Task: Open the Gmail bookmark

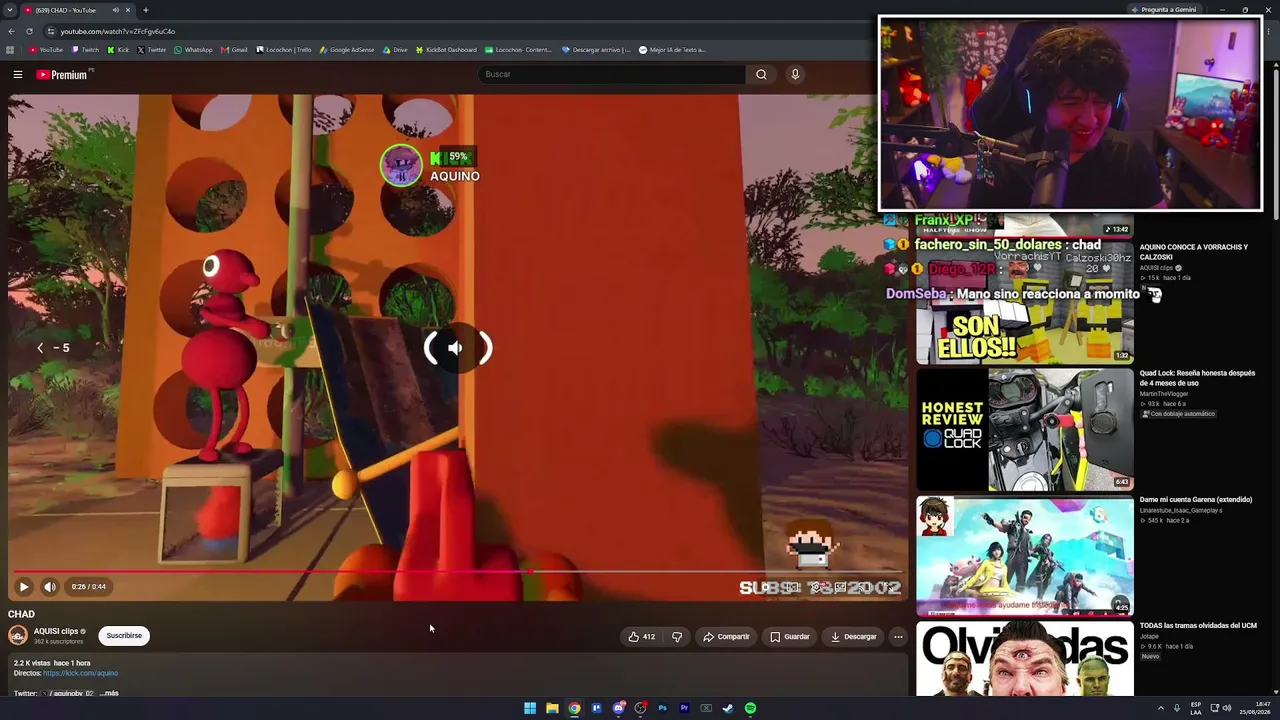Action: (x=234, y=49)
